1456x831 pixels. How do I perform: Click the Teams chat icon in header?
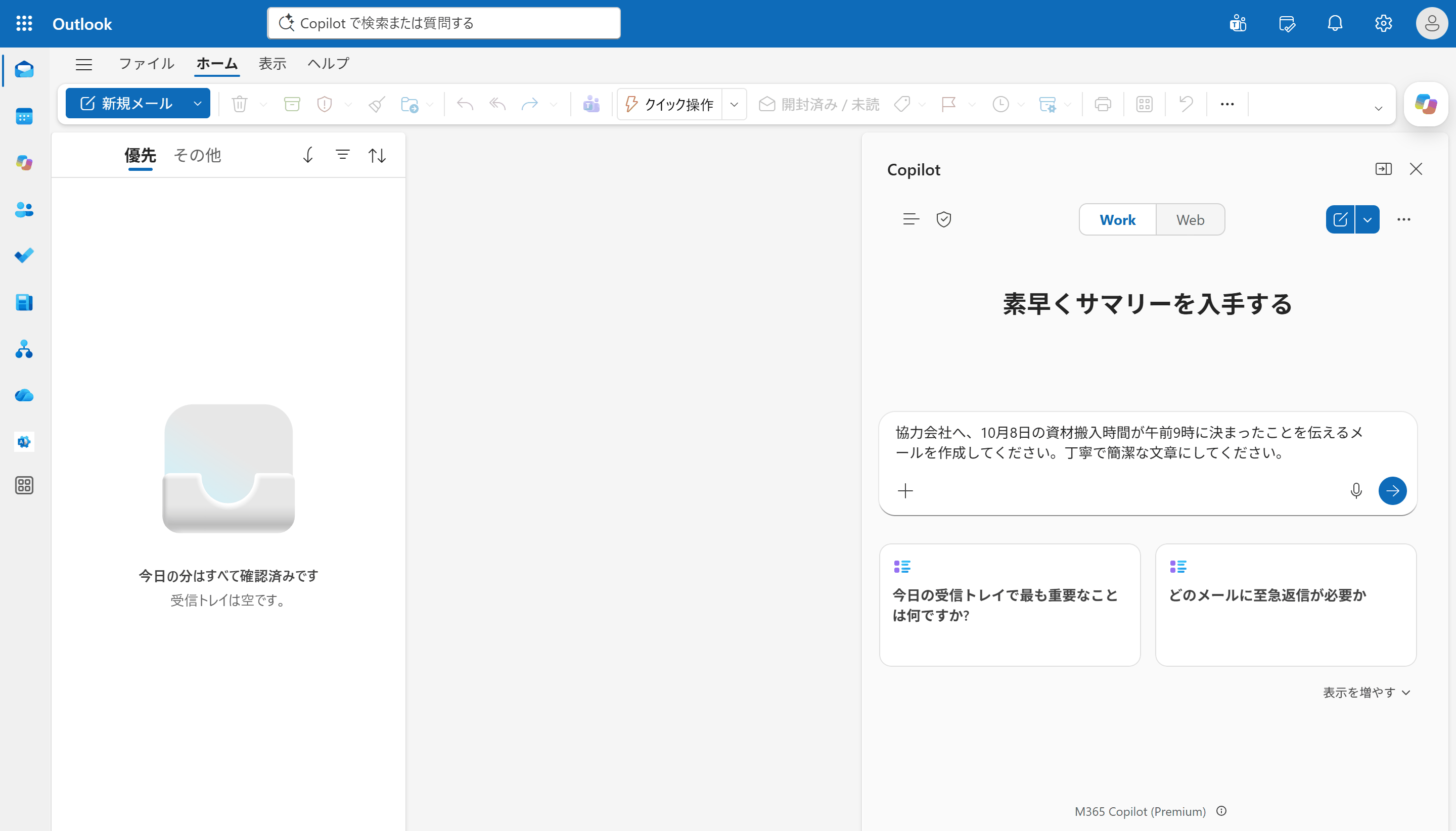coord(1238,23)
